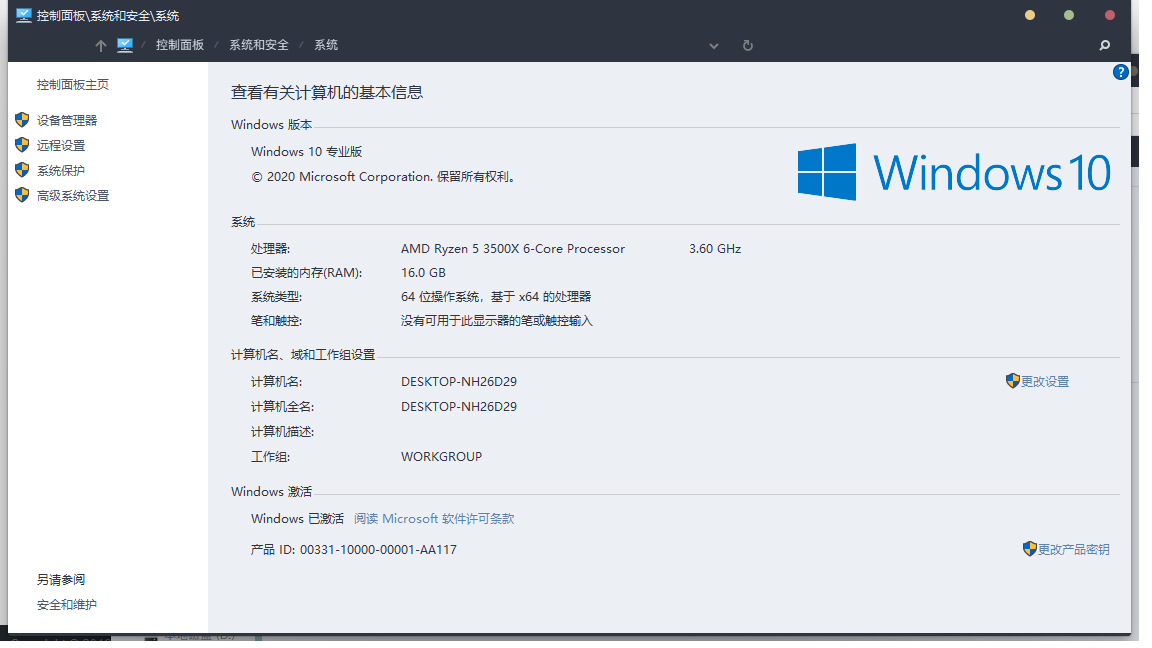The image size is (1152, 648).
Task: Click the 系统类型 label
Action: tap(276, 297)
